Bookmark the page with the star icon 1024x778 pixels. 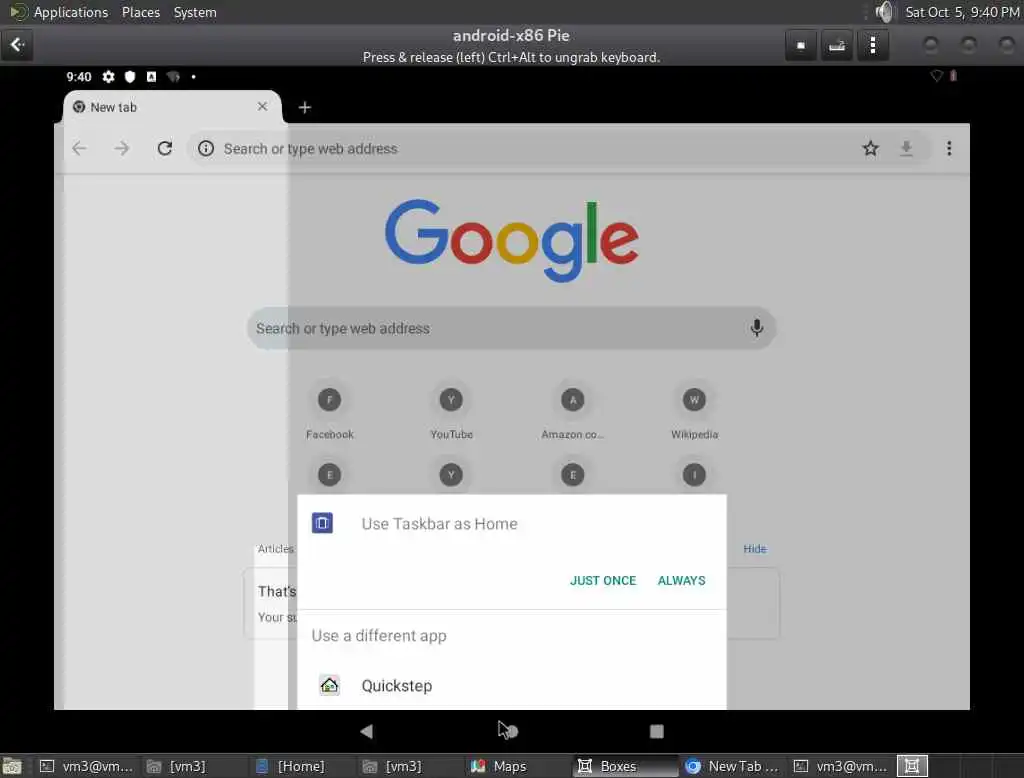[871, 148]
